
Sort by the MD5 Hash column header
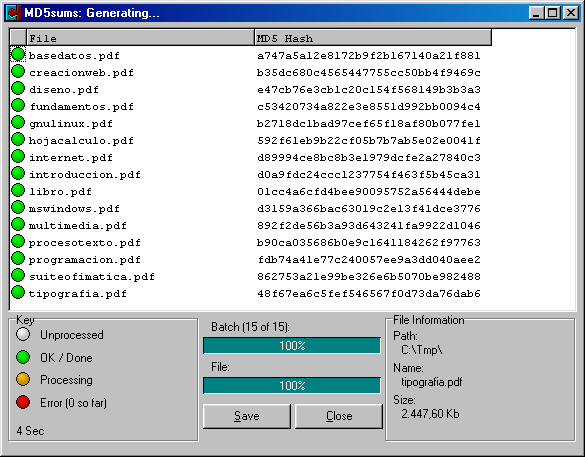click(373, 38)
